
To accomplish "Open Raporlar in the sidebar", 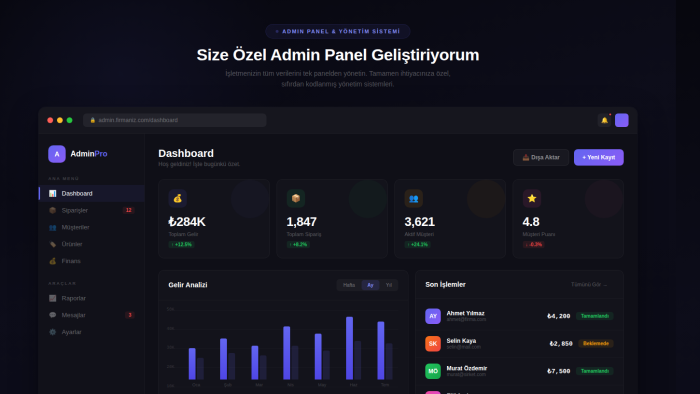I will tap(92, 298).
